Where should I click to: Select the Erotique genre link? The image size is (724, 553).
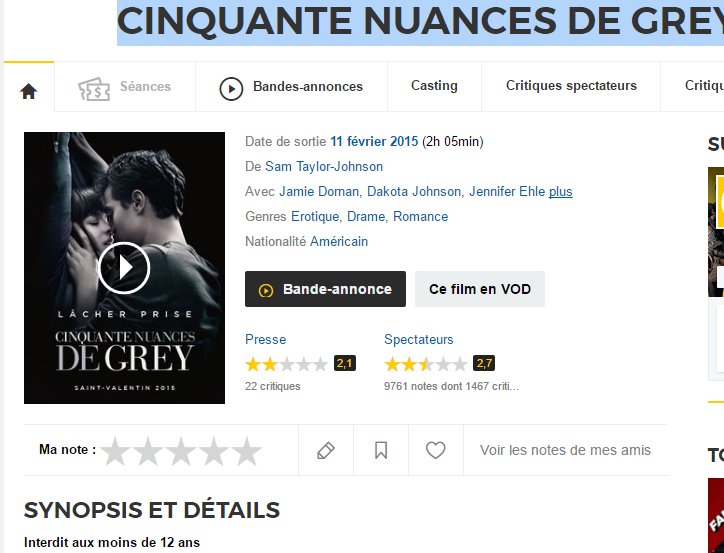[x=315, y=216]
